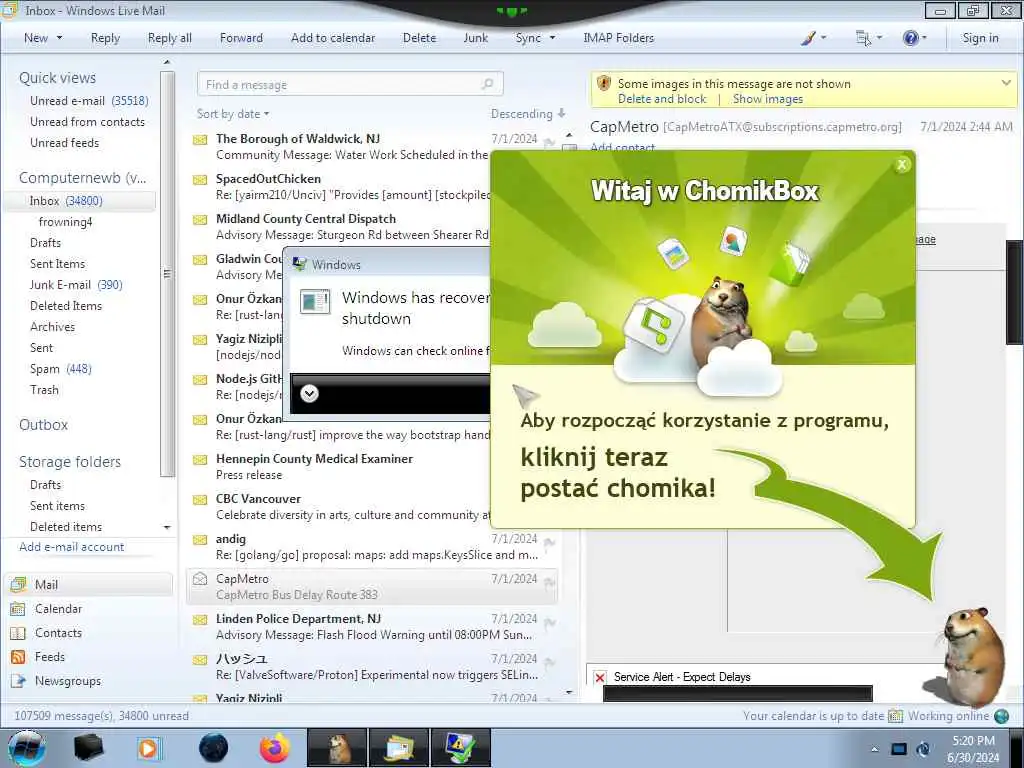The width and height of the screenshot is (1024, 768).
Task: Collapse the Computernewb account section
Action: (82, 178)
